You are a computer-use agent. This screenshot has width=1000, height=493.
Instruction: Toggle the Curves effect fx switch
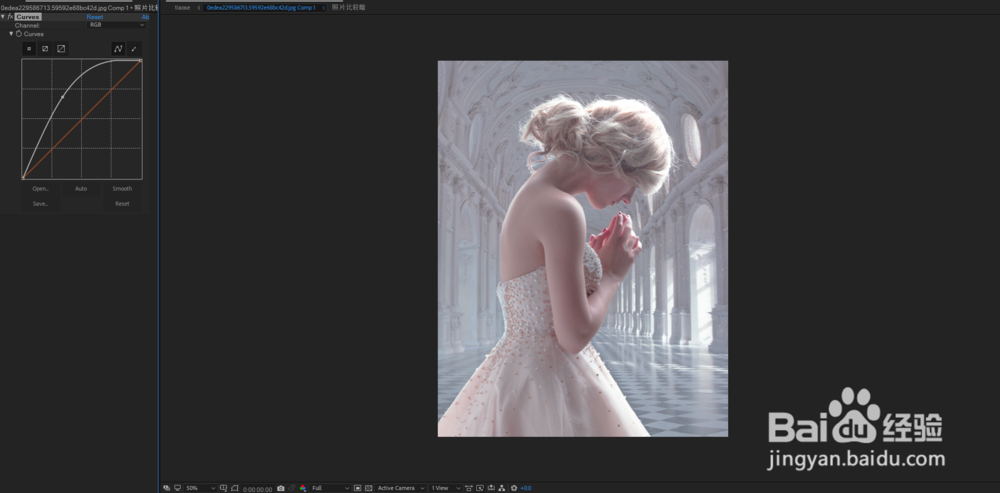click(10, 17)
